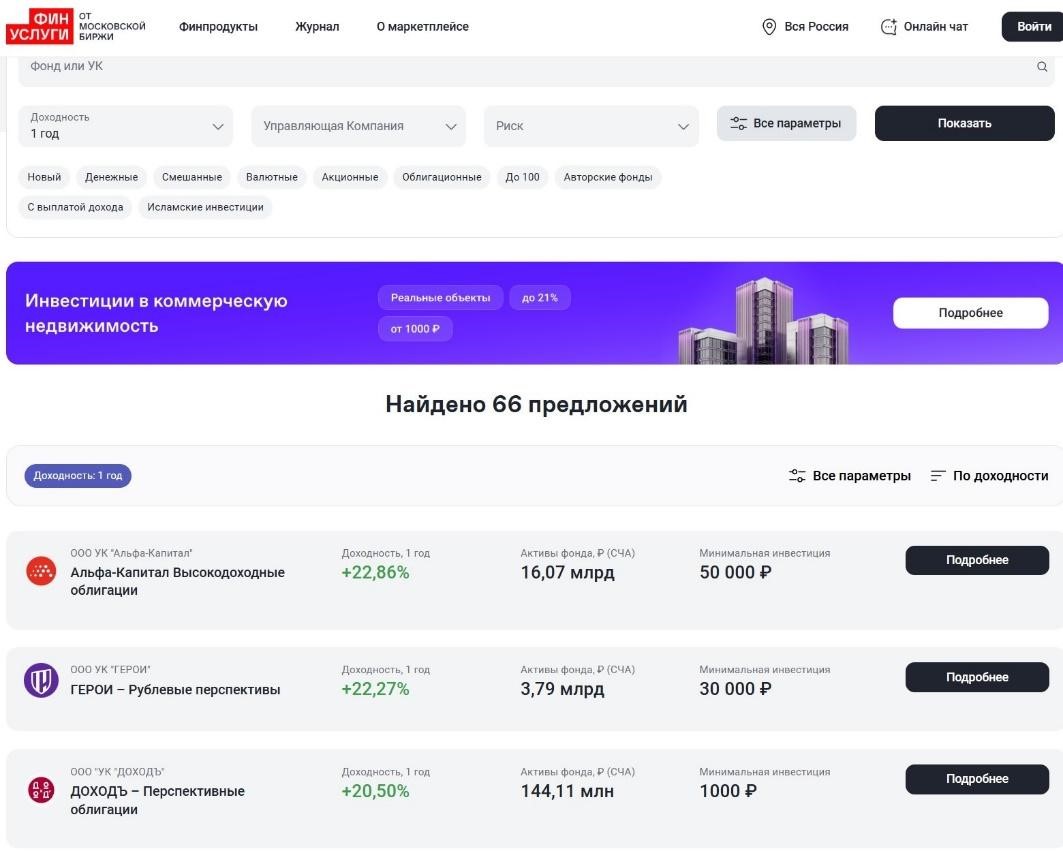Click the ДОХОДЪ fund logo
Viewport: 1063px width, 851px height.
click(41, 790)
